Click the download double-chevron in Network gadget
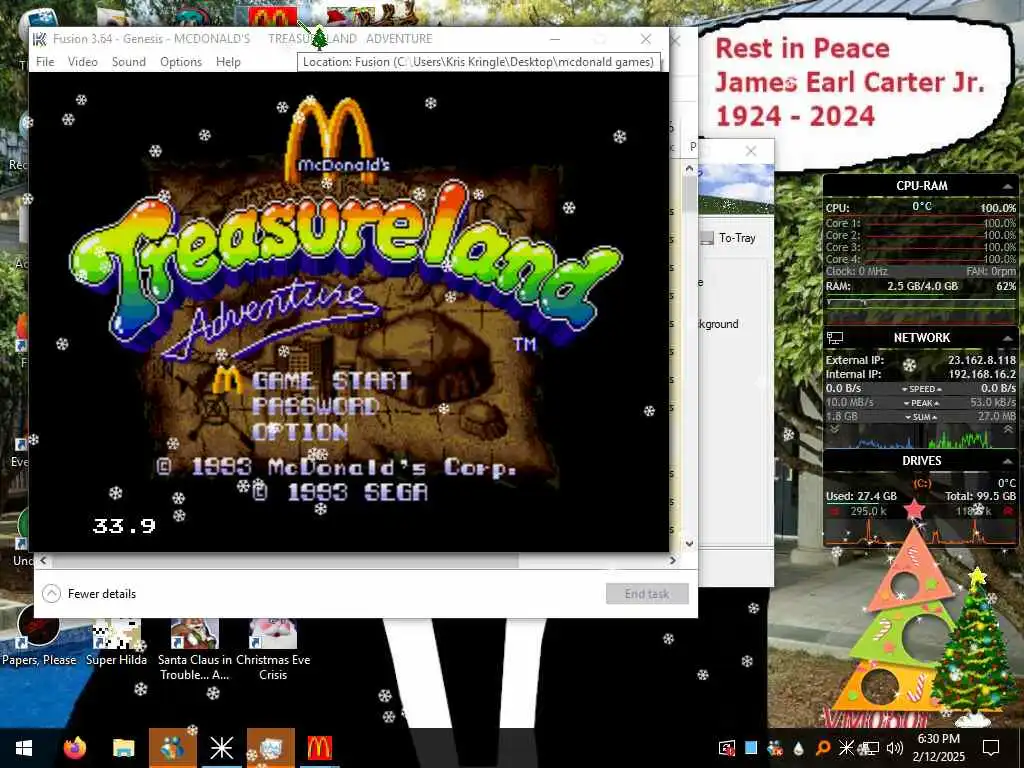Viewport: 1024px width, 768px height. coord(834,429)
